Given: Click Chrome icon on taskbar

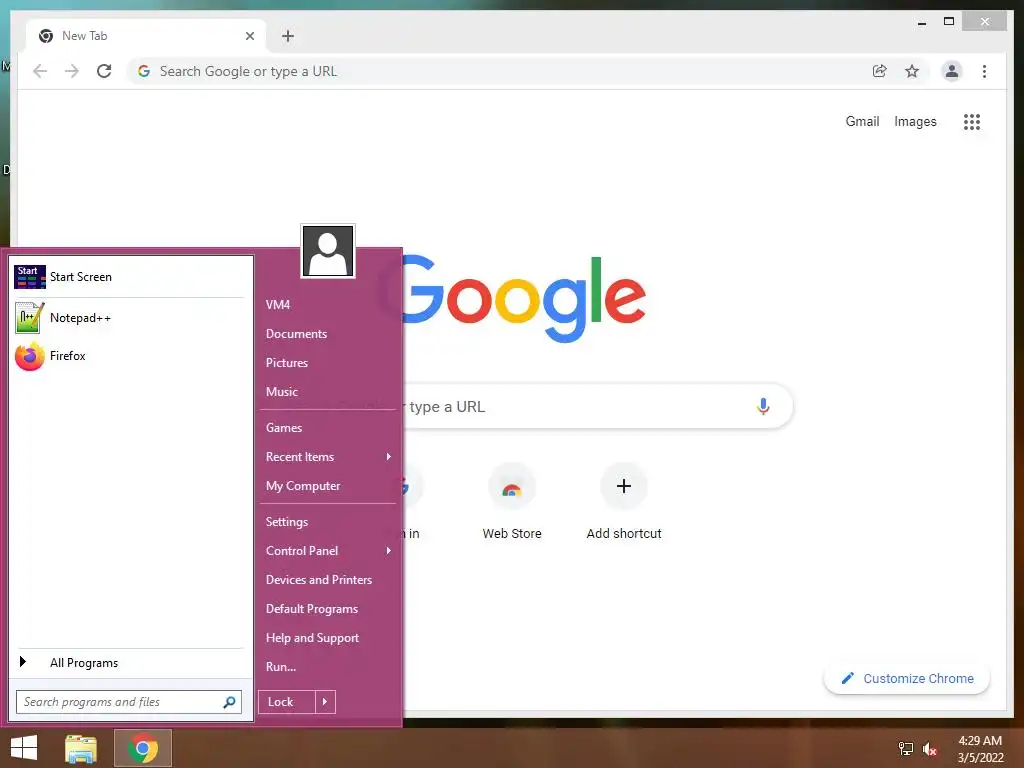Looking at the screenshot, I should (x=142, y=748).
